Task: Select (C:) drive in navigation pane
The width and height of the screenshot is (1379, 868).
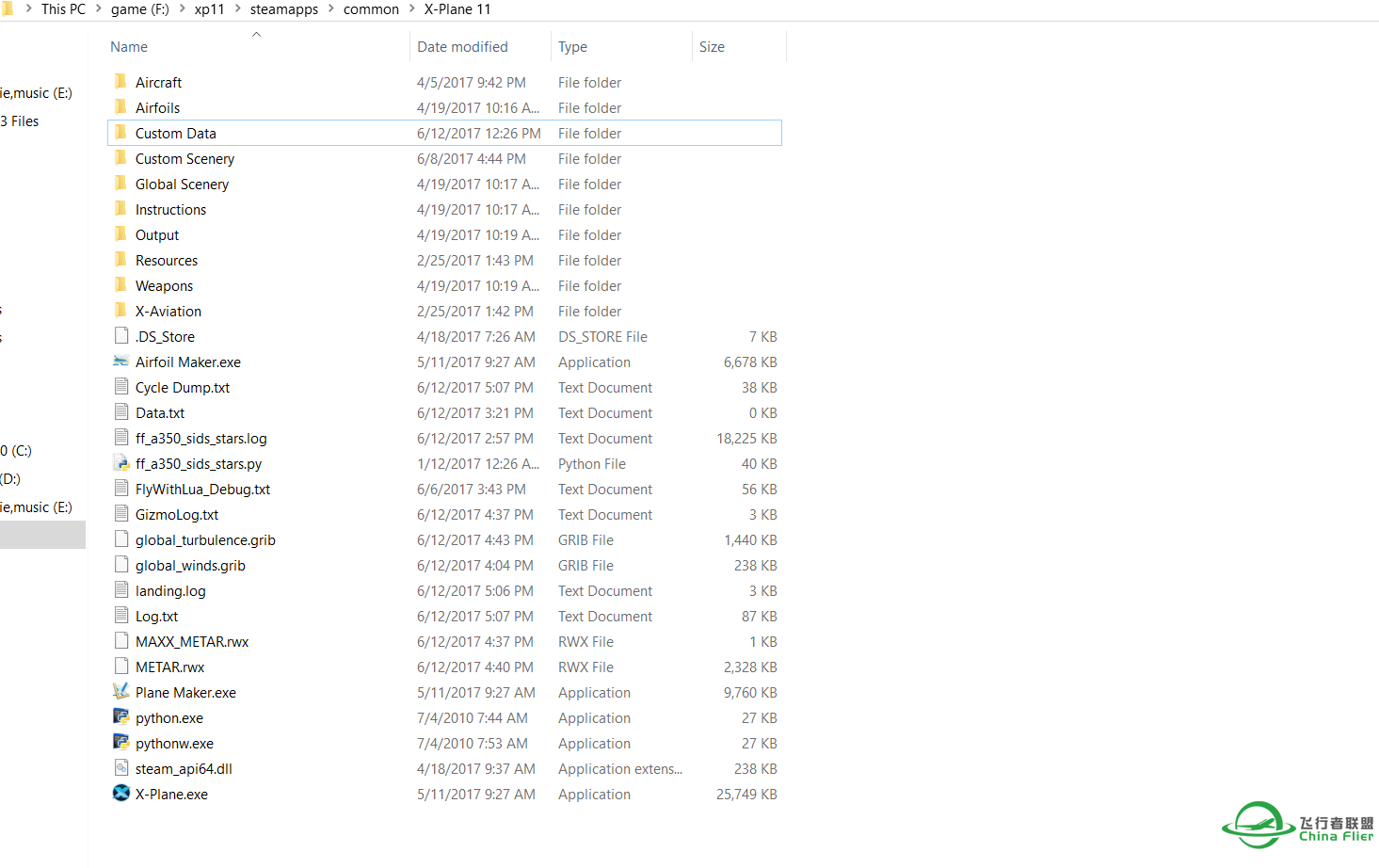Action: tap(16, 450)
